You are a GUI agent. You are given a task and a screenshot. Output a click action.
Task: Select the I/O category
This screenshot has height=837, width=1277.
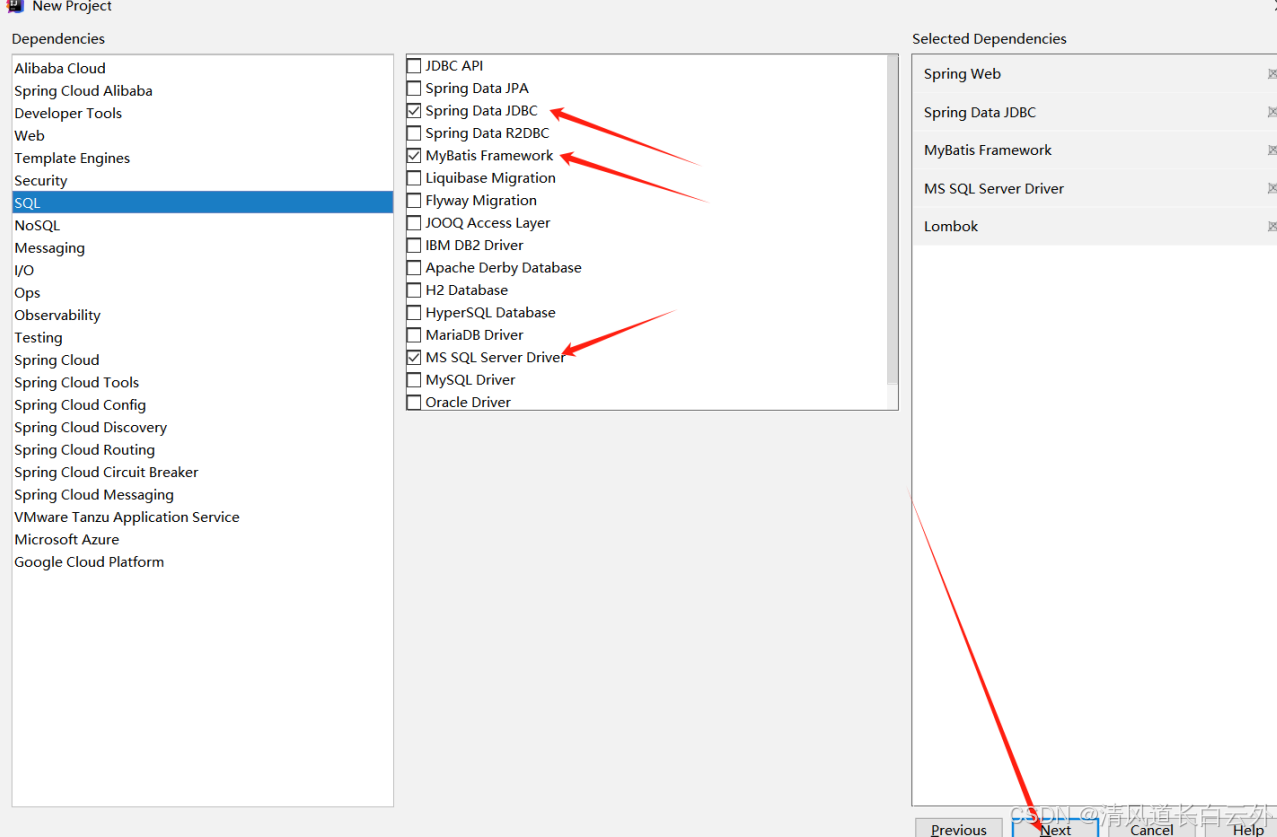203,270
